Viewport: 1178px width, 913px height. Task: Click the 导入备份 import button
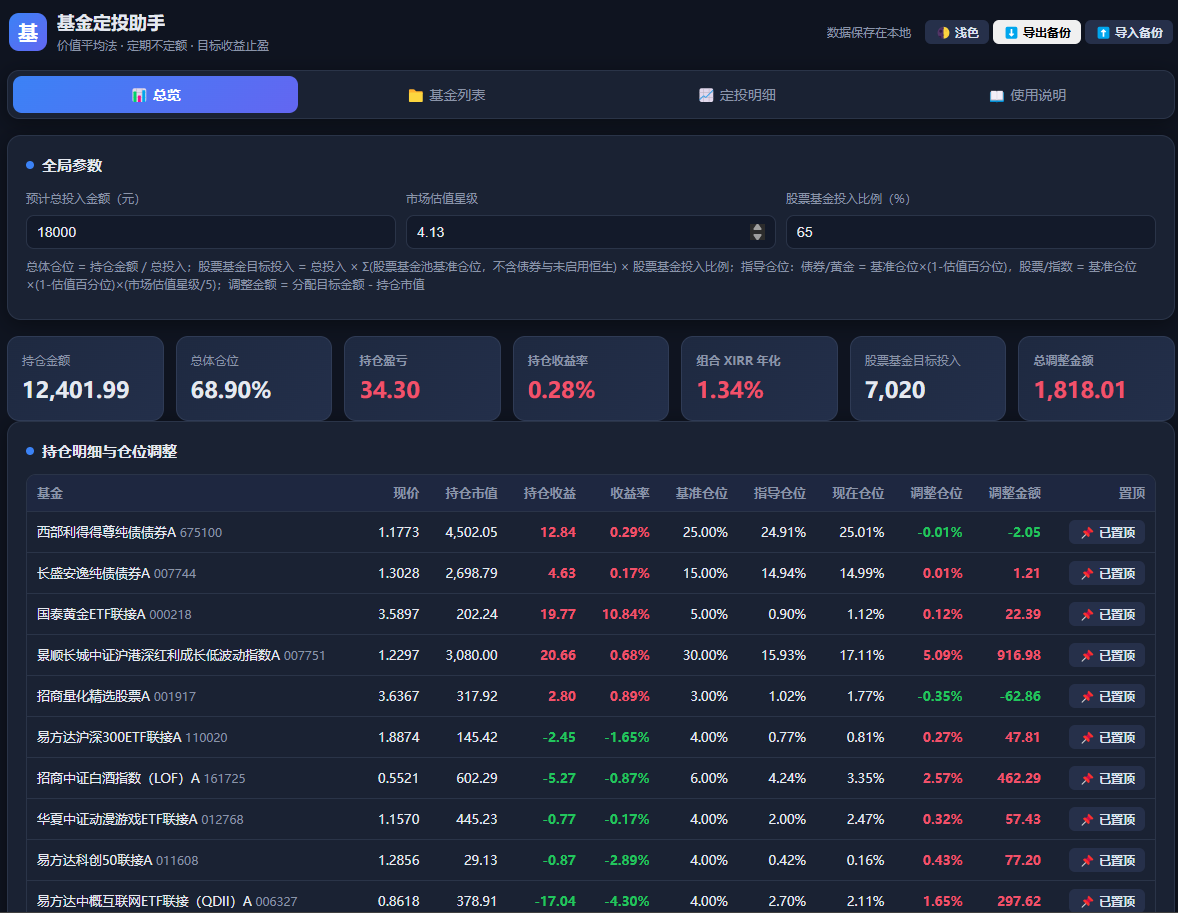1129,32
